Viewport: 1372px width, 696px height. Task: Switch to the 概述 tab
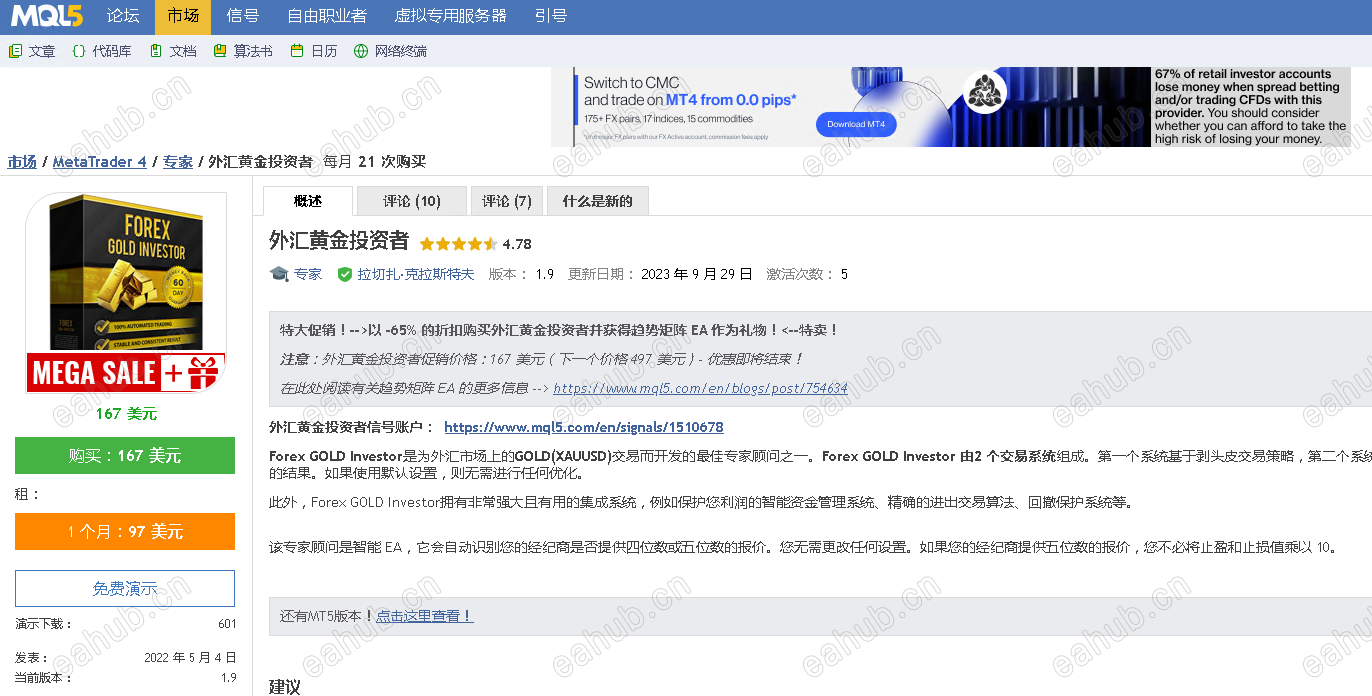(x=308, y=201)
